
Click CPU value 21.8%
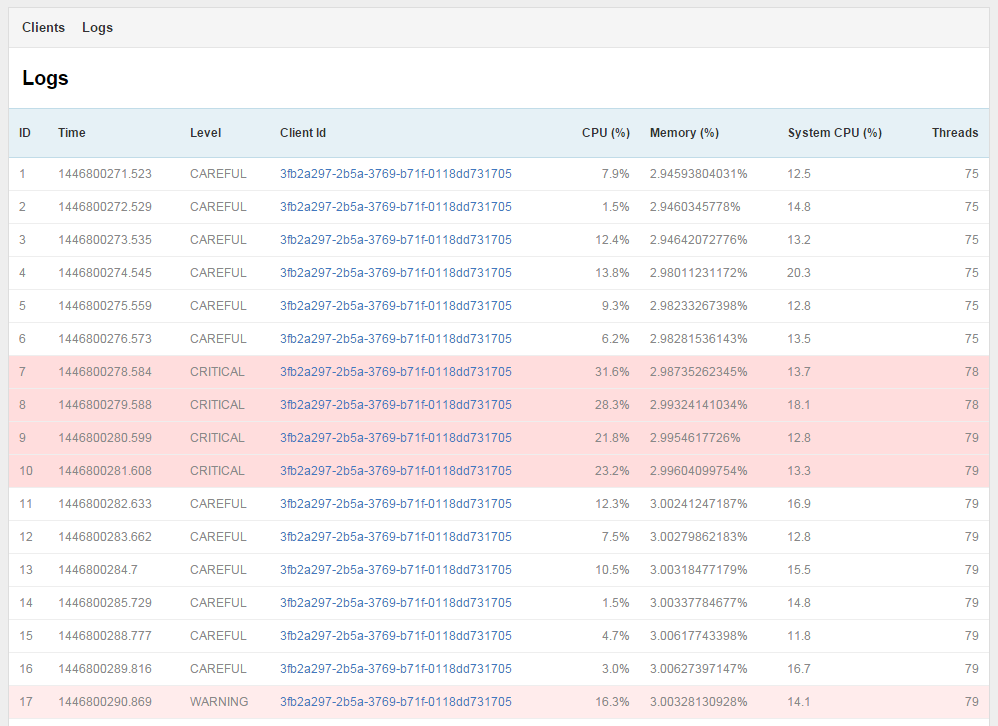(x=612, y=438)
